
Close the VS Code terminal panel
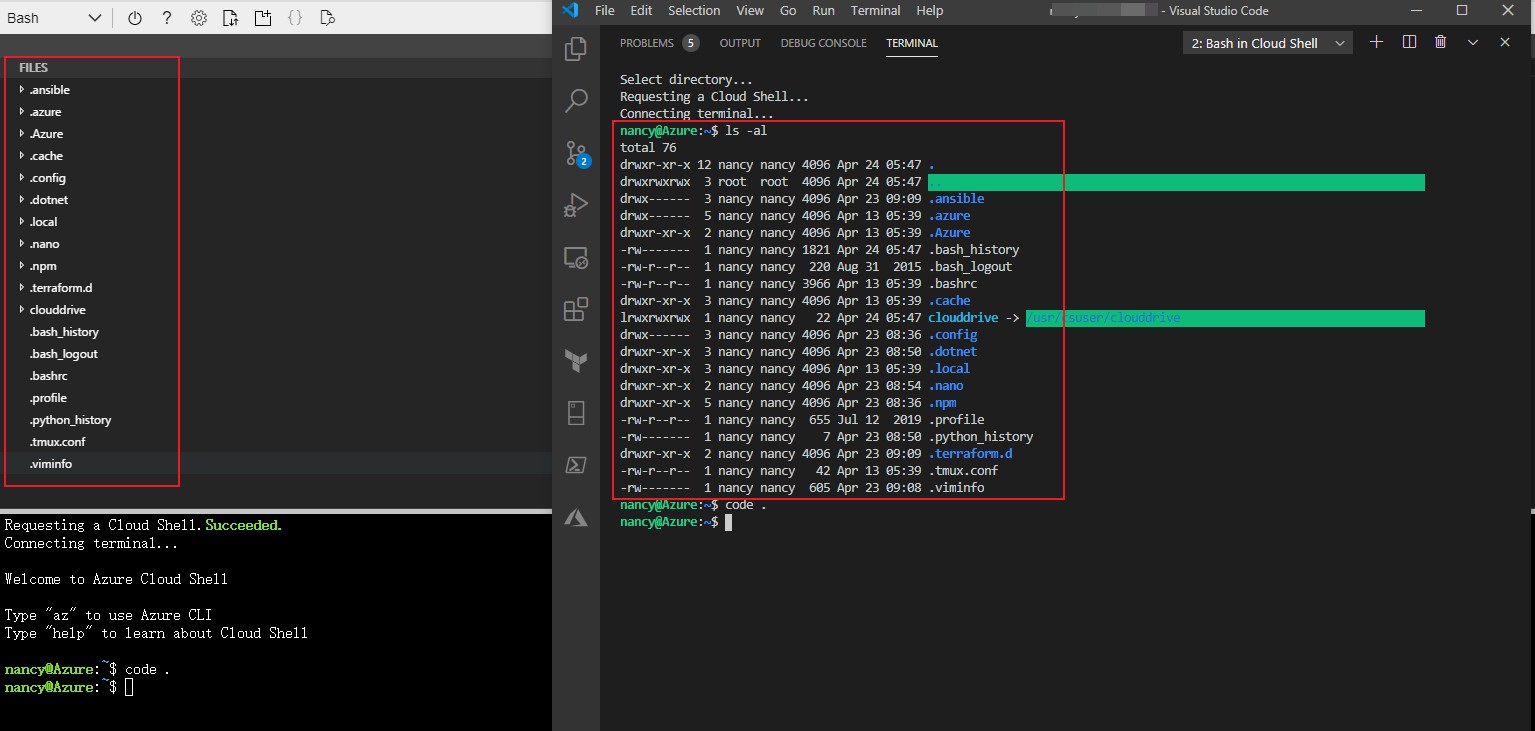coord(1505,42)
